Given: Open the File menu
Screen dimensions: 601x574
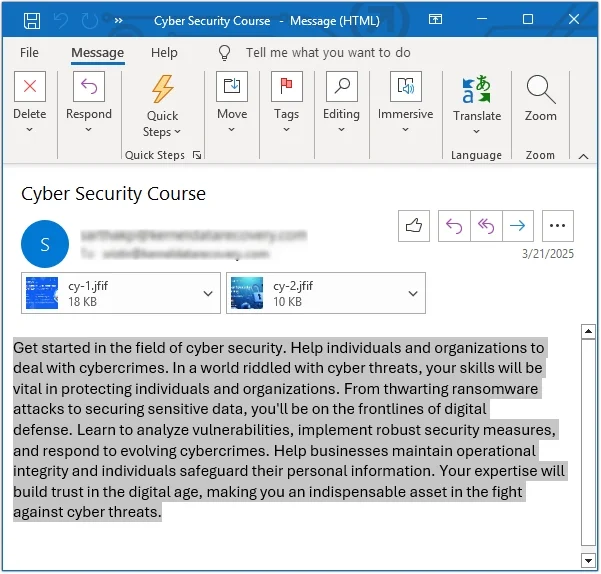Looking at the screenshot, I should point(29,52).
